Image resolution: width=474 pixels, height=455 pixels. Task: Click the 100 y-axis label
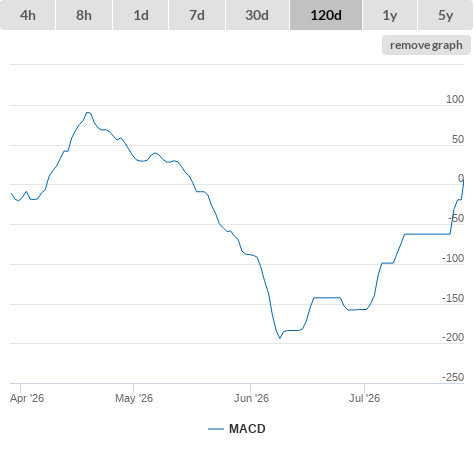[455, 99]
